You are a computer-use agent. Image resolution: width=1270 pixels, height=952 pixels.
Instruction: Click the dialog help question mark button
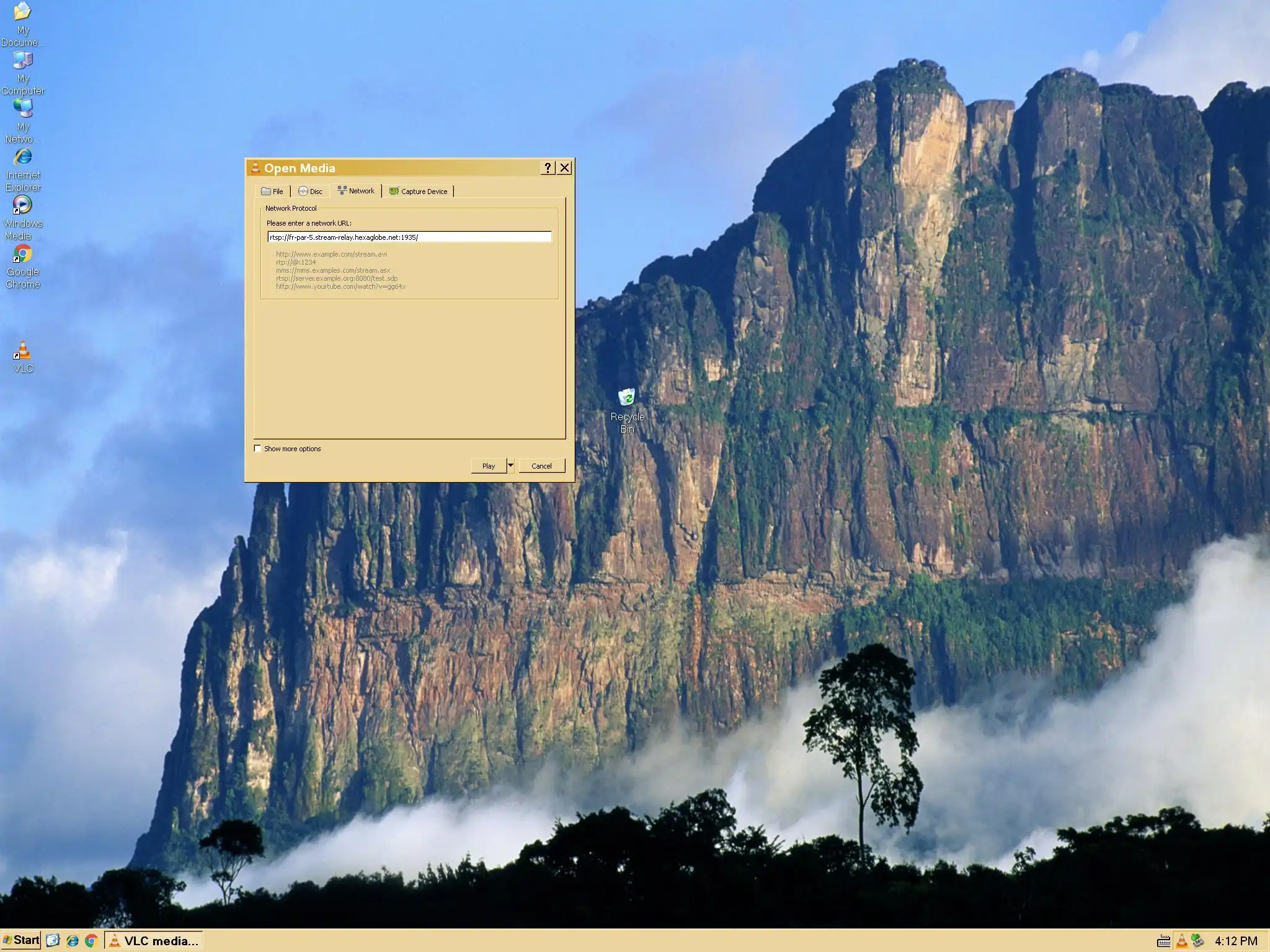[547, 168]
